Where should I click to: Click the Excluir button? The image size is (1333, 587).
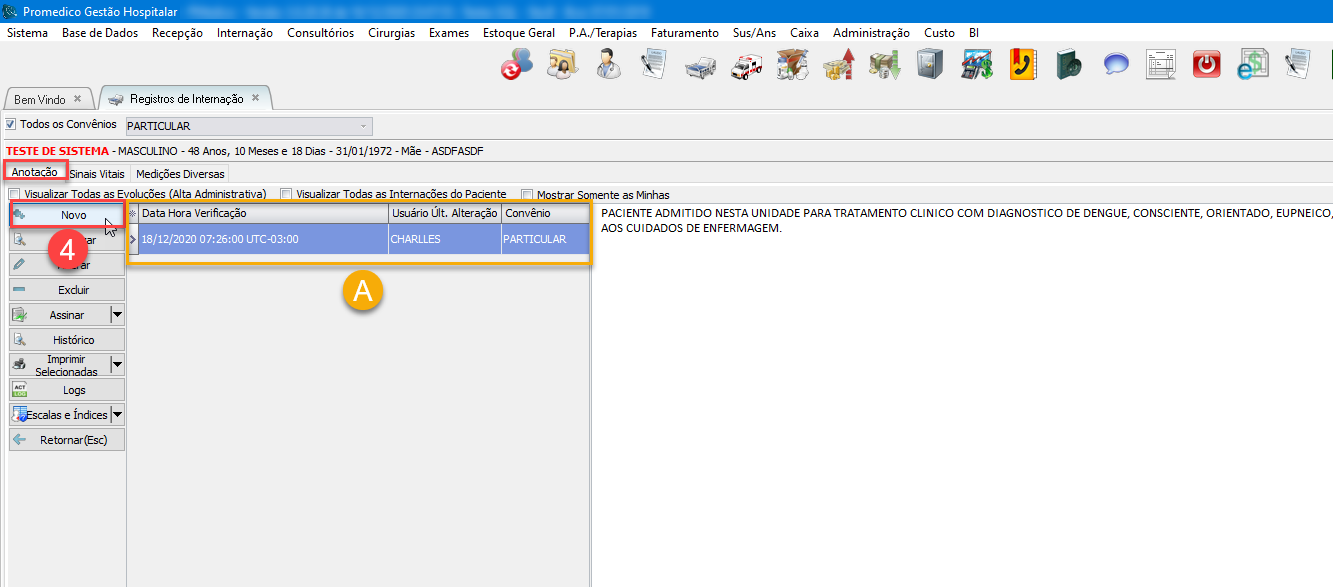(67, 290)
